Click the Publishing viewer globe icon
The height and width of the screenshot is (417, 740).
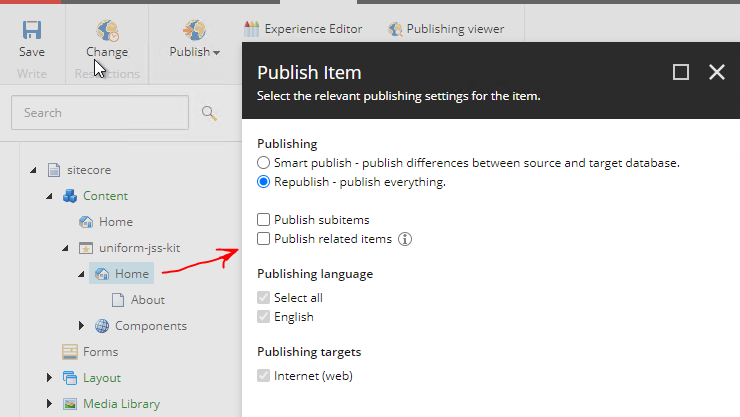click(x=395, y=29)
